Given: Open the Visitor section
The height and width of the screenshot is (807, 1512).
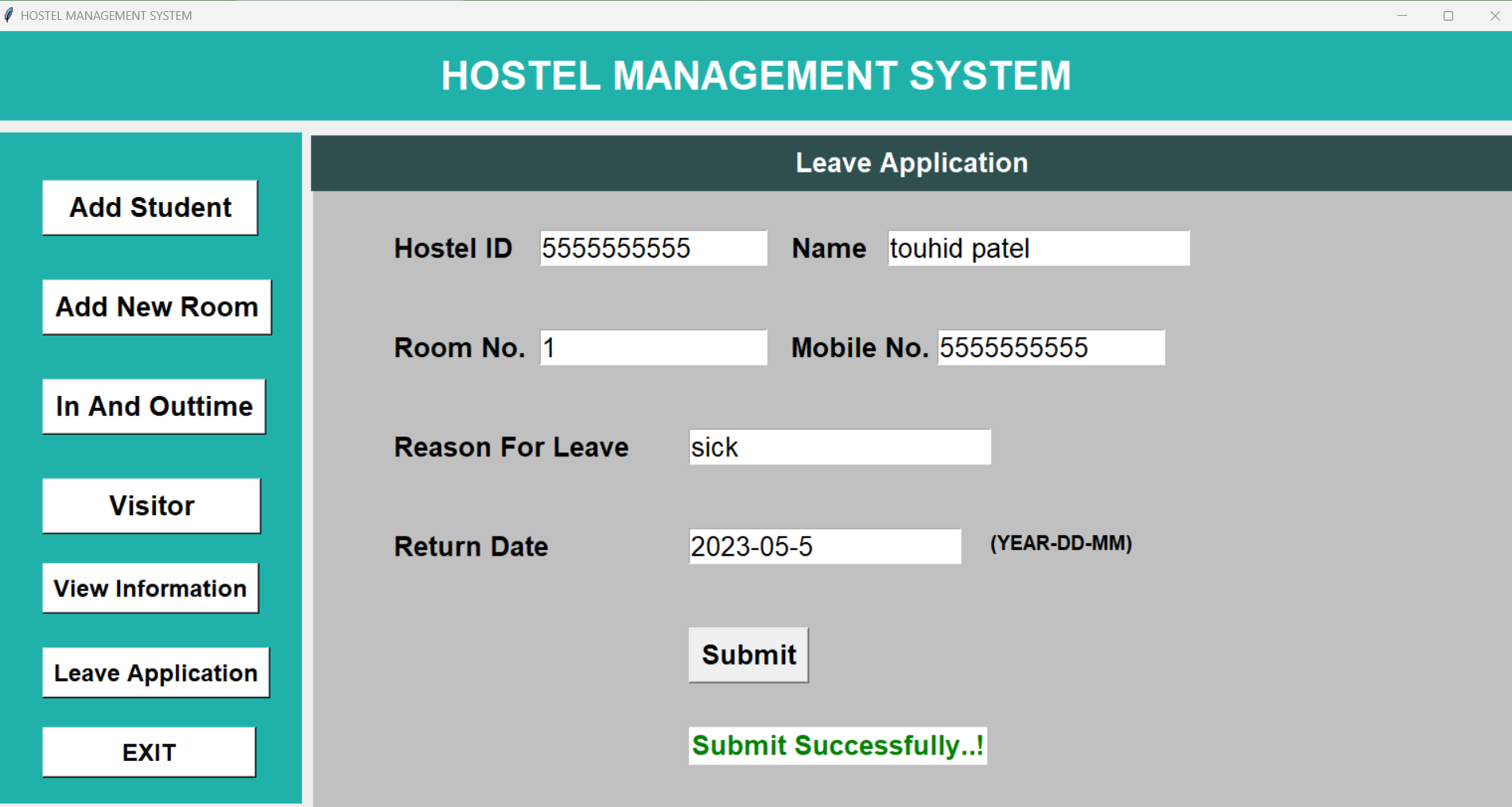Looking at the screenshot, I should [x=151, y=505].
